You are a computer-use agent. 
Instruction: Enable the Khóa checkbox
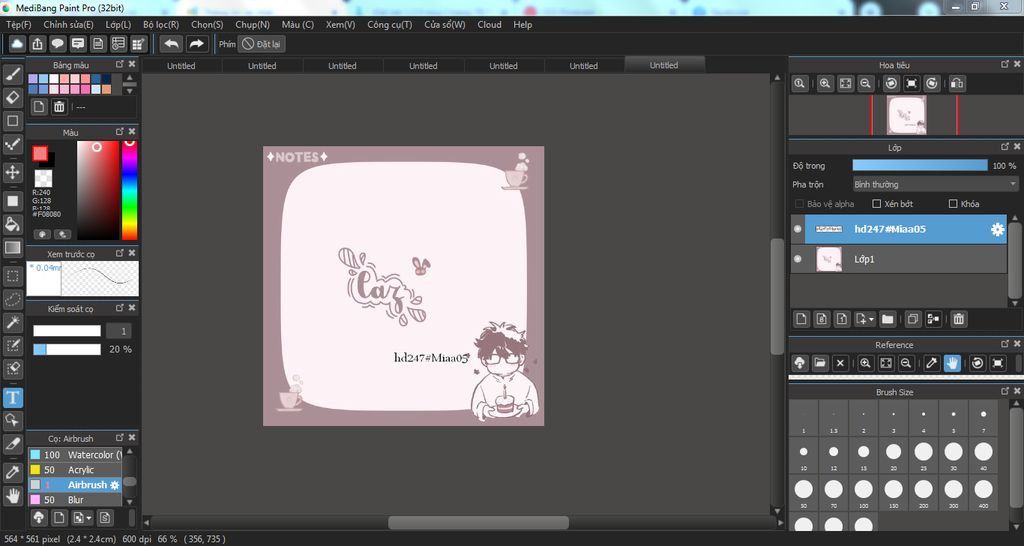(953, 204)
